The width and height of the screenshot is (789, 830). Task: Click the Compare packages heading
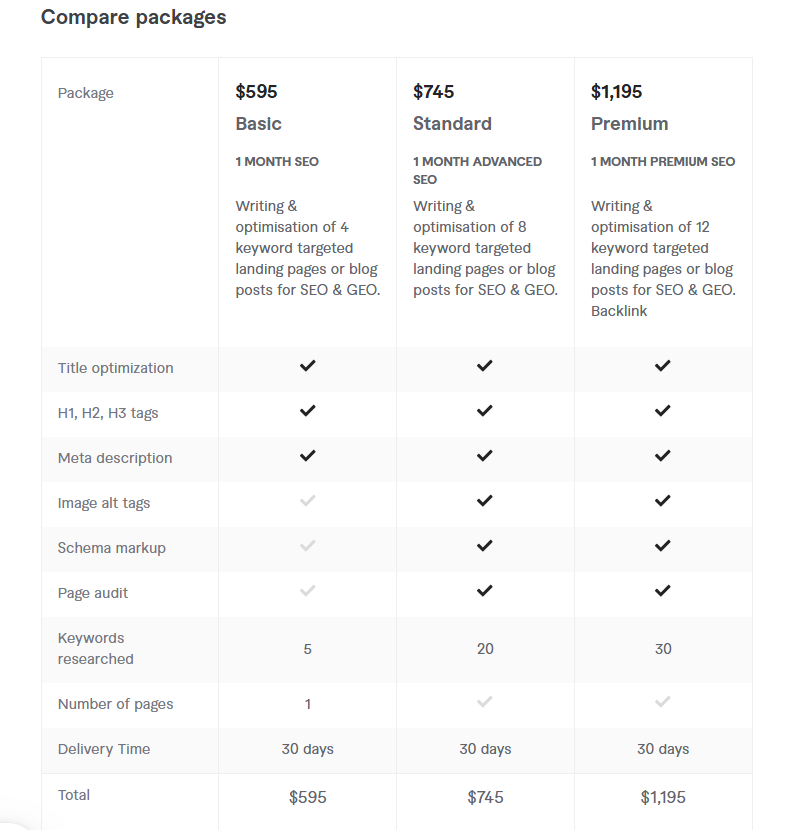pos(133,17)
